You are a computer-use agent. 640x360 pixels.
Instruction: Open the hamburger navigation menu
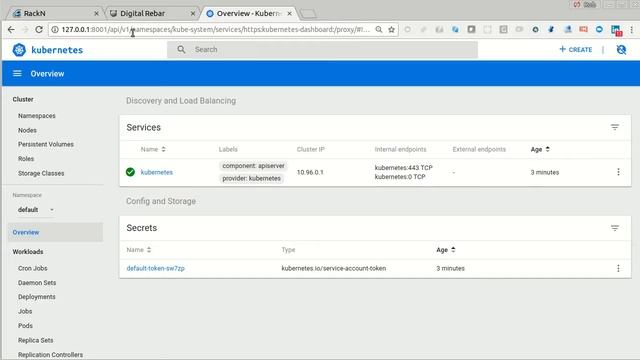point(17,73)
